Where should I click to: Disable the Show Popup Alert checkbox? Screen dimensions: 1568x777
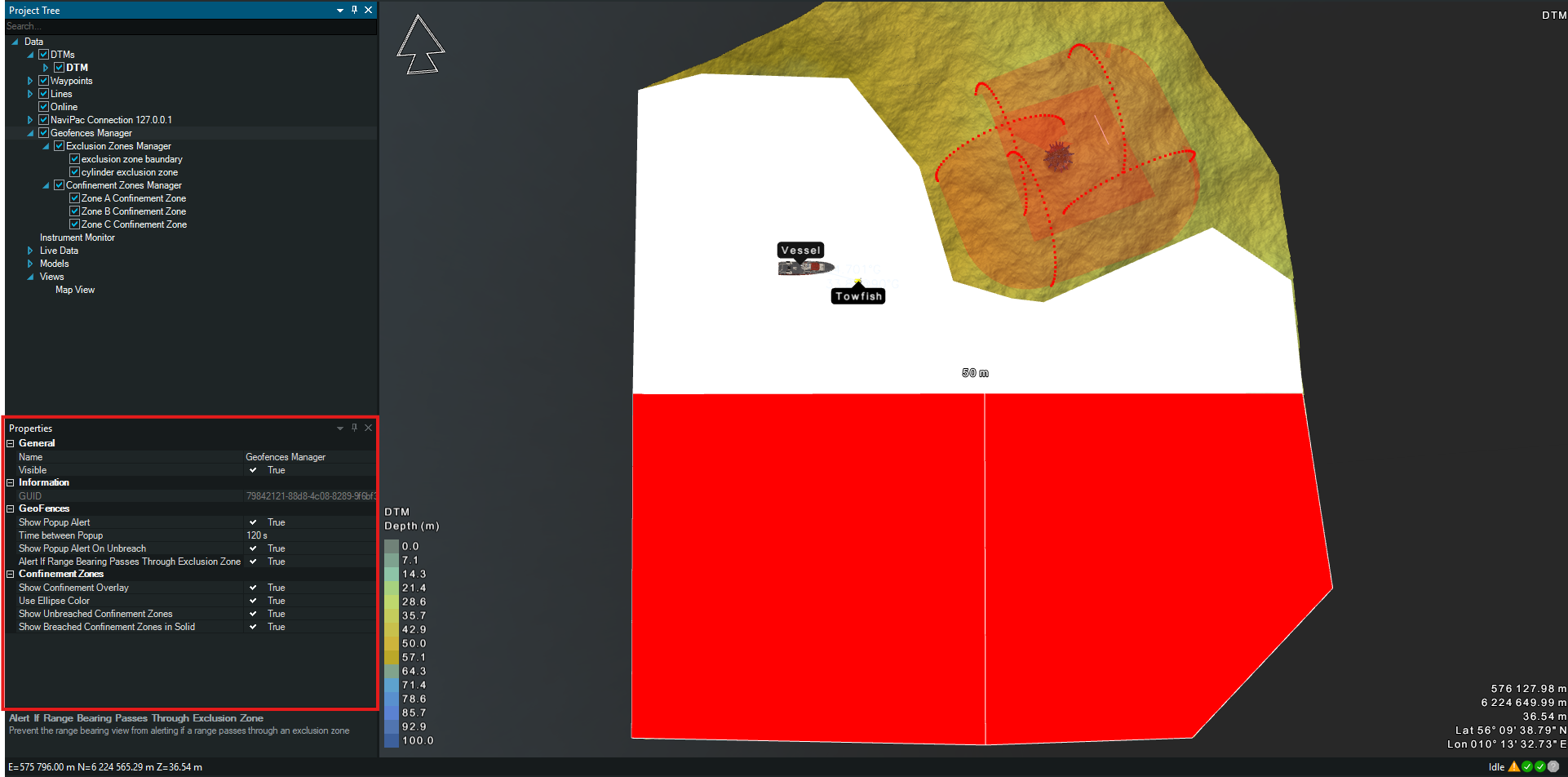253,522
